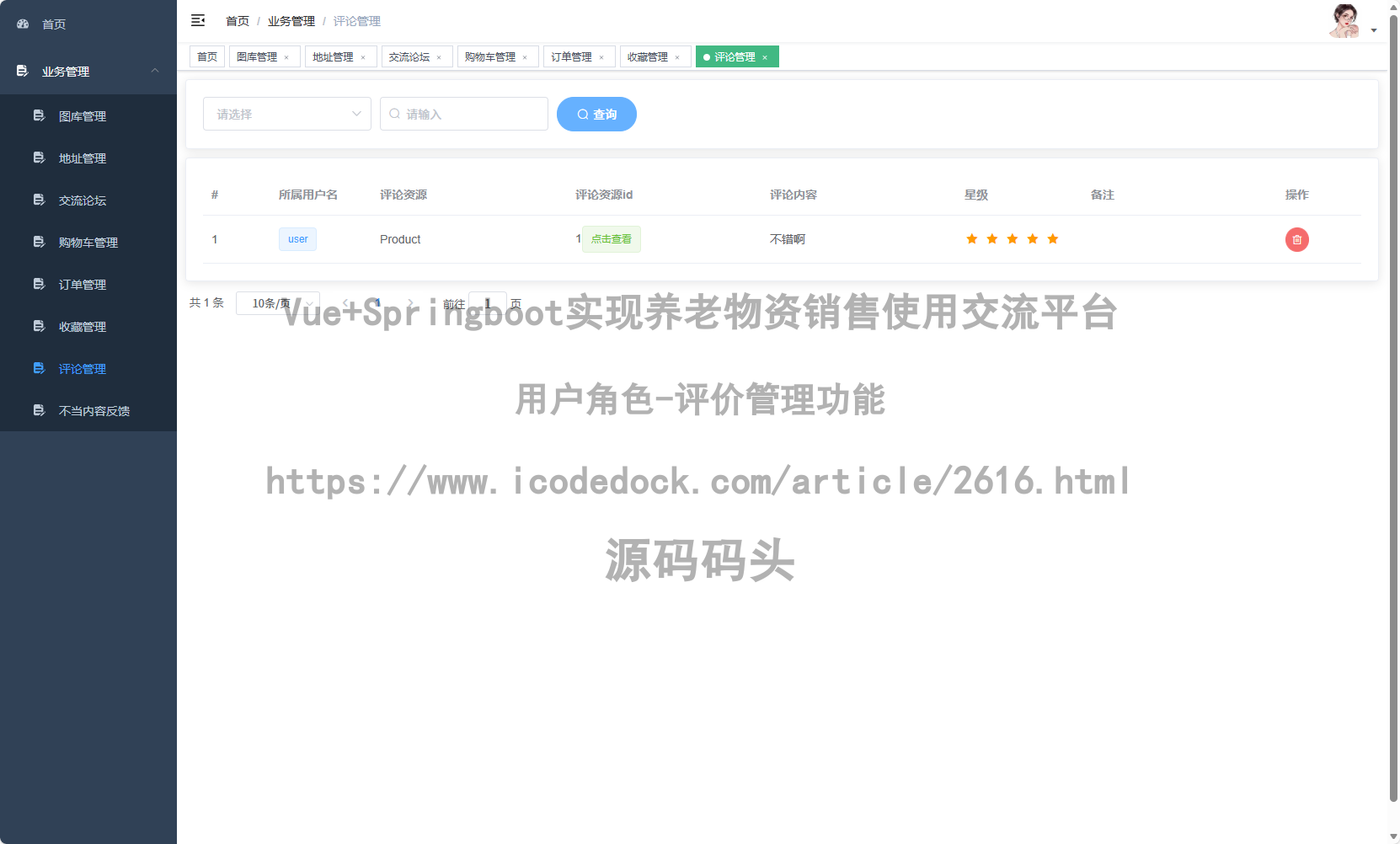Image resolution: width=1400 pixels, height=844 pixels.
Task: Click the 不当内容反馈 sidebar icon
Action: coord(39,410)
